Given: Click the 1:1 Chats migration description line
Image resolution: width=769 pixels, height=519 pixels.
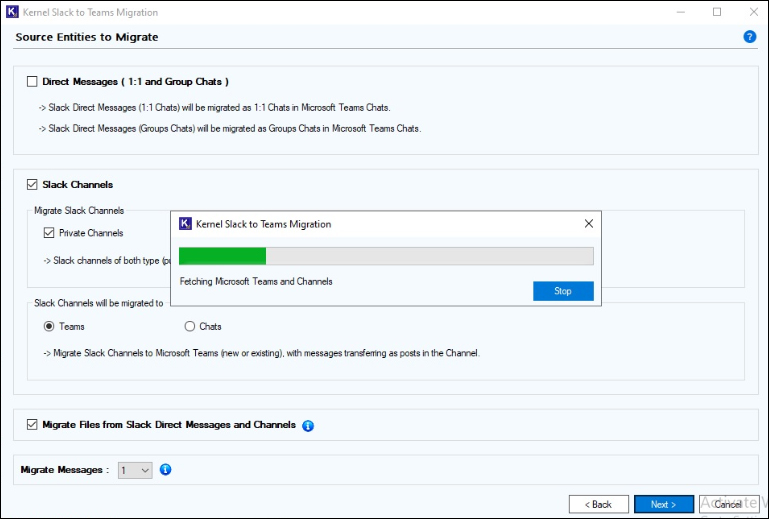Looking at the screenshot, I should tap(214, 107).
